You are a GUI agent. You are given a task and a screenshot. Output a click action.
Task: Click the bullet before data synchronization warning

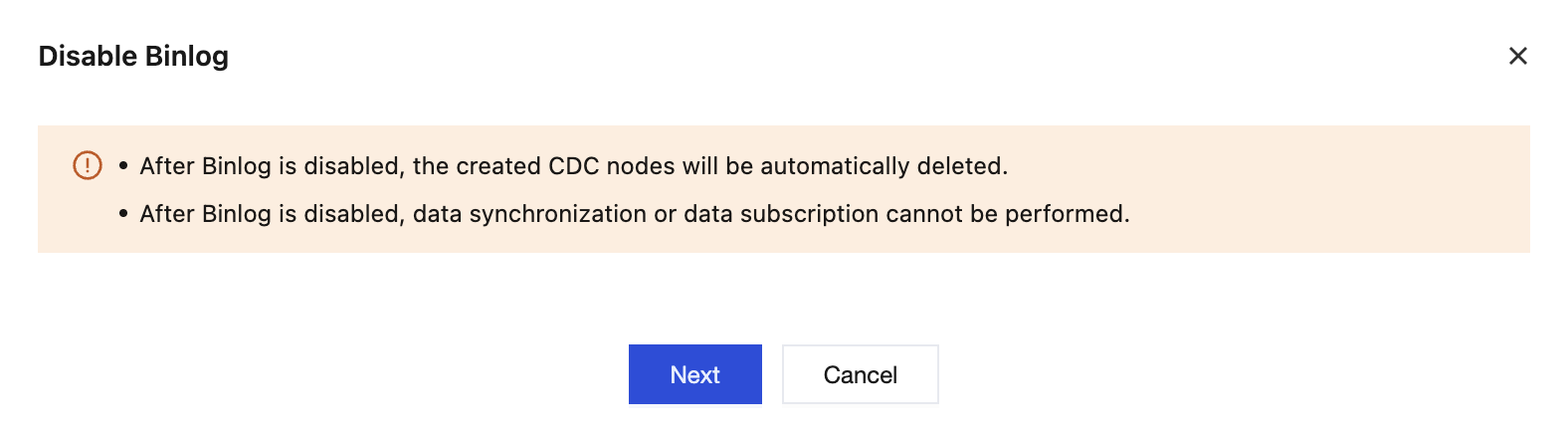coord(123,214)
